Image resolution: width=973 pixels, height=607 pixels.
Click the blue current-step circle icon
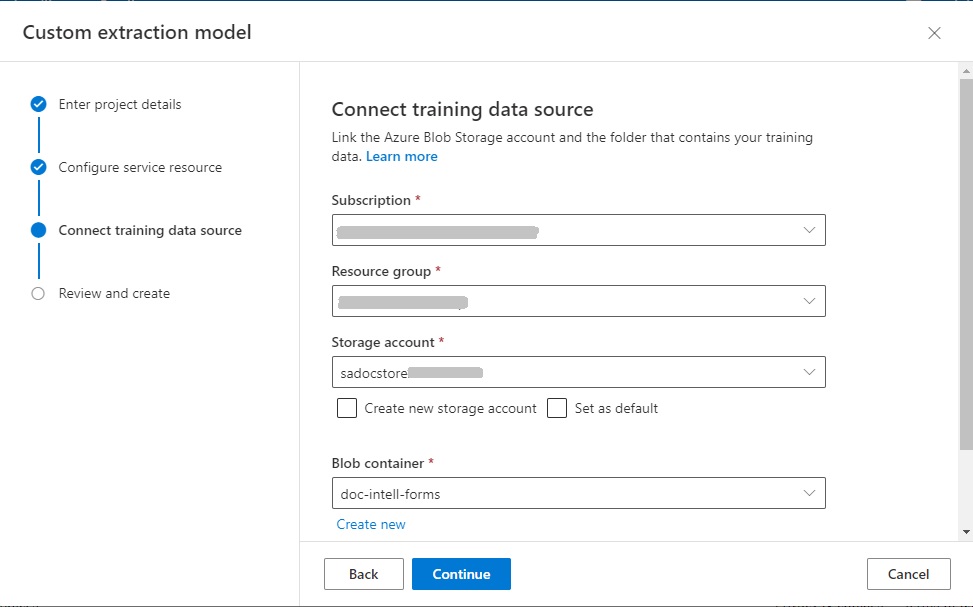coord(38,230)
